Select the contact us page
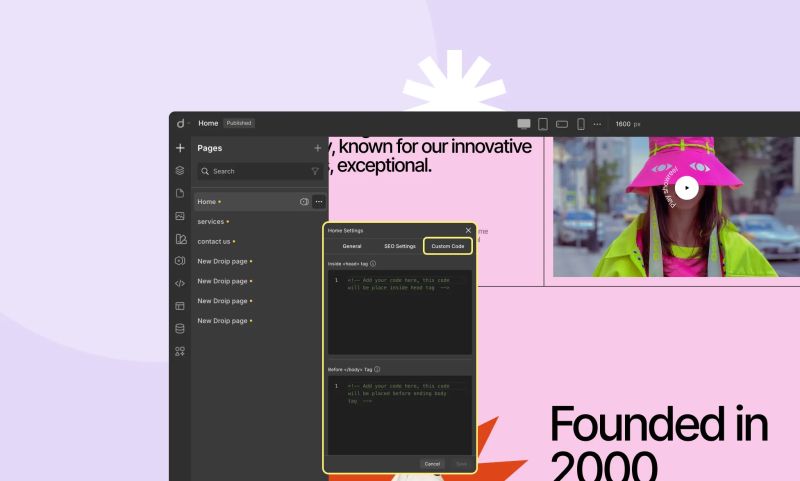 [x=214, y=242]
